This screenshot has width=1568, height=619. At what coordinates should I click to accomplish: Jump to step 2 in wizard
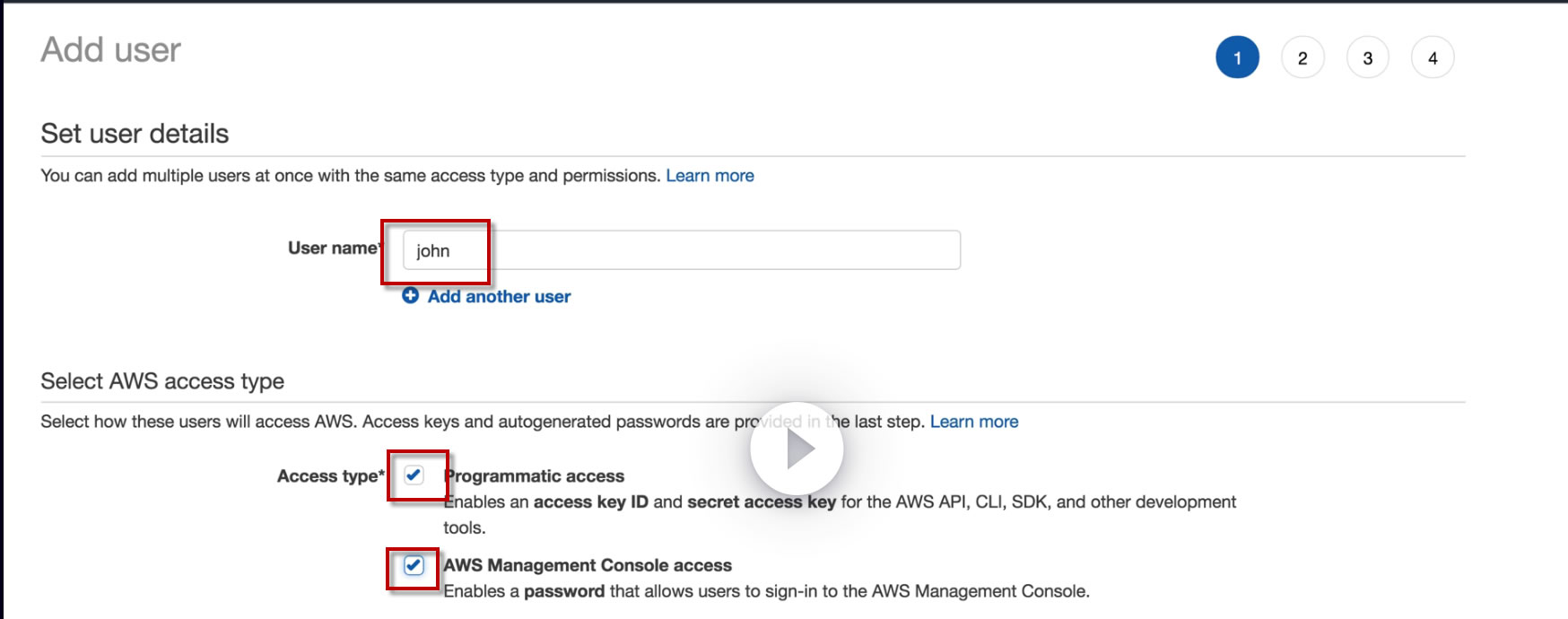click(1302, 57)
